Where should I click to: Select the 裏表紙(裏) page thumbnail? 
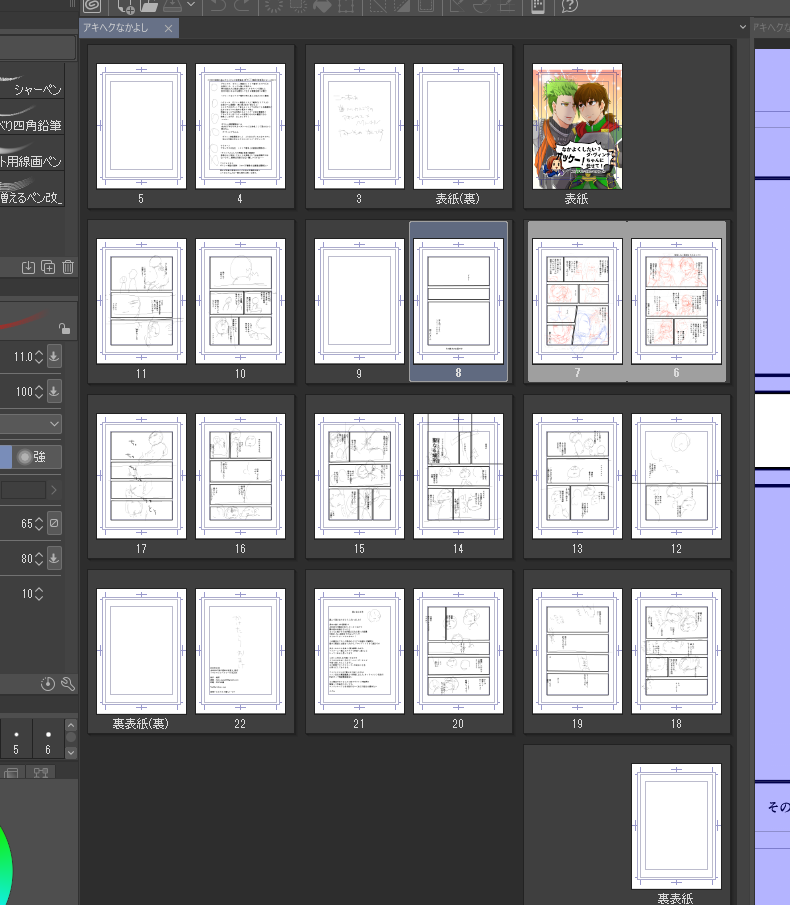141,651
